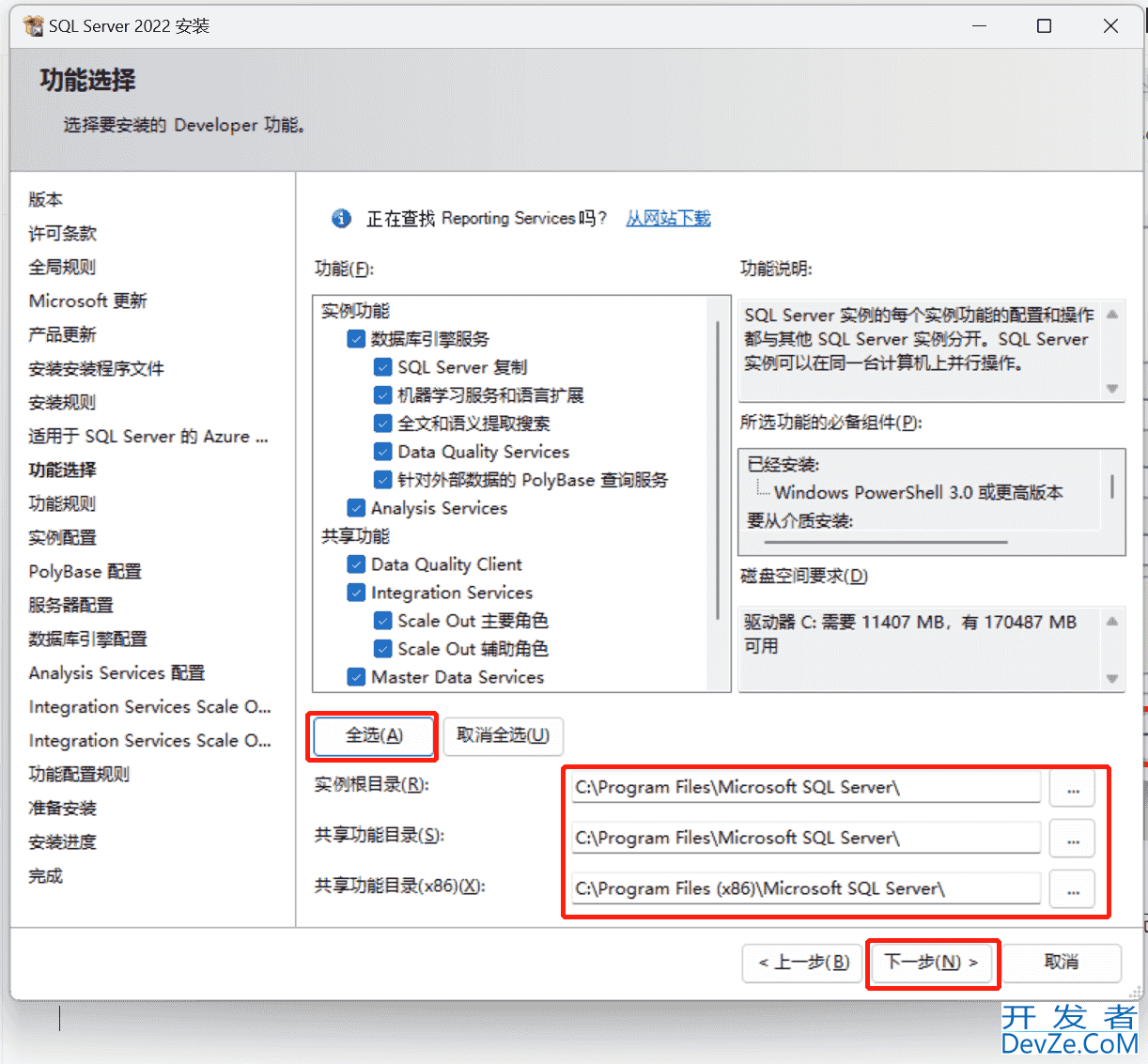1148x1064 pixels.
Task: Click Windows PowerShell 3.0 prerequisite entry
Action: coord(918,492)
